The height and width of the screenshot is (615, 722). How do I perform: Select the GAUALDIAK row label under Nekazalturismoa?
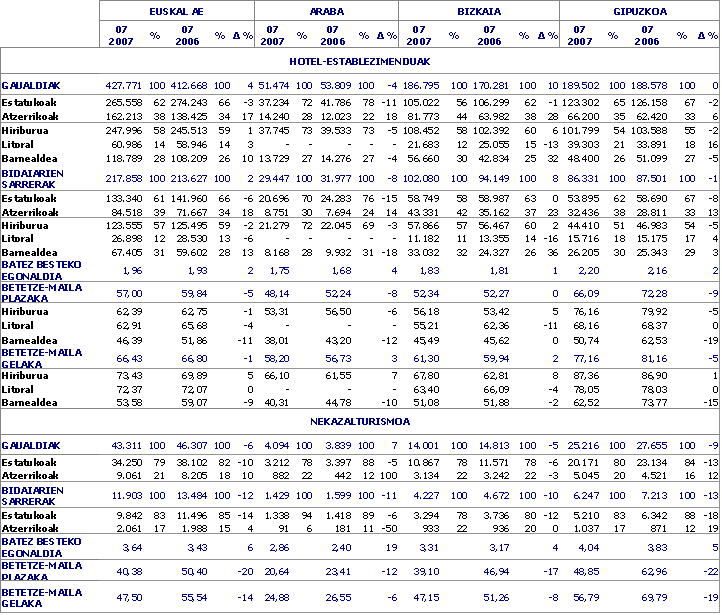point(31,443)
